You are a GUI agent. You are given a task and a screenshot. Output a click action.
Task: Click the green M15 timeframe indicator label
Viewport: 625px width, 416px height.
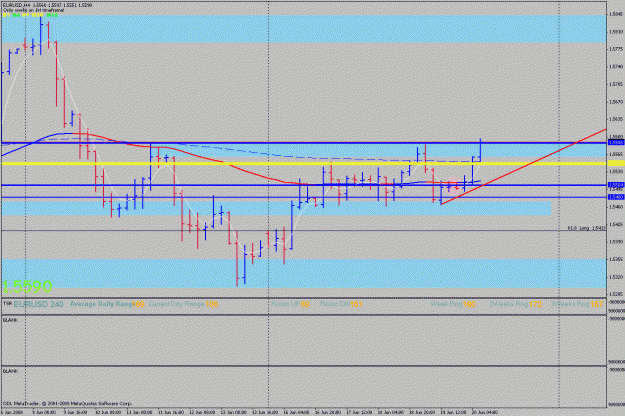pos(52,15)
